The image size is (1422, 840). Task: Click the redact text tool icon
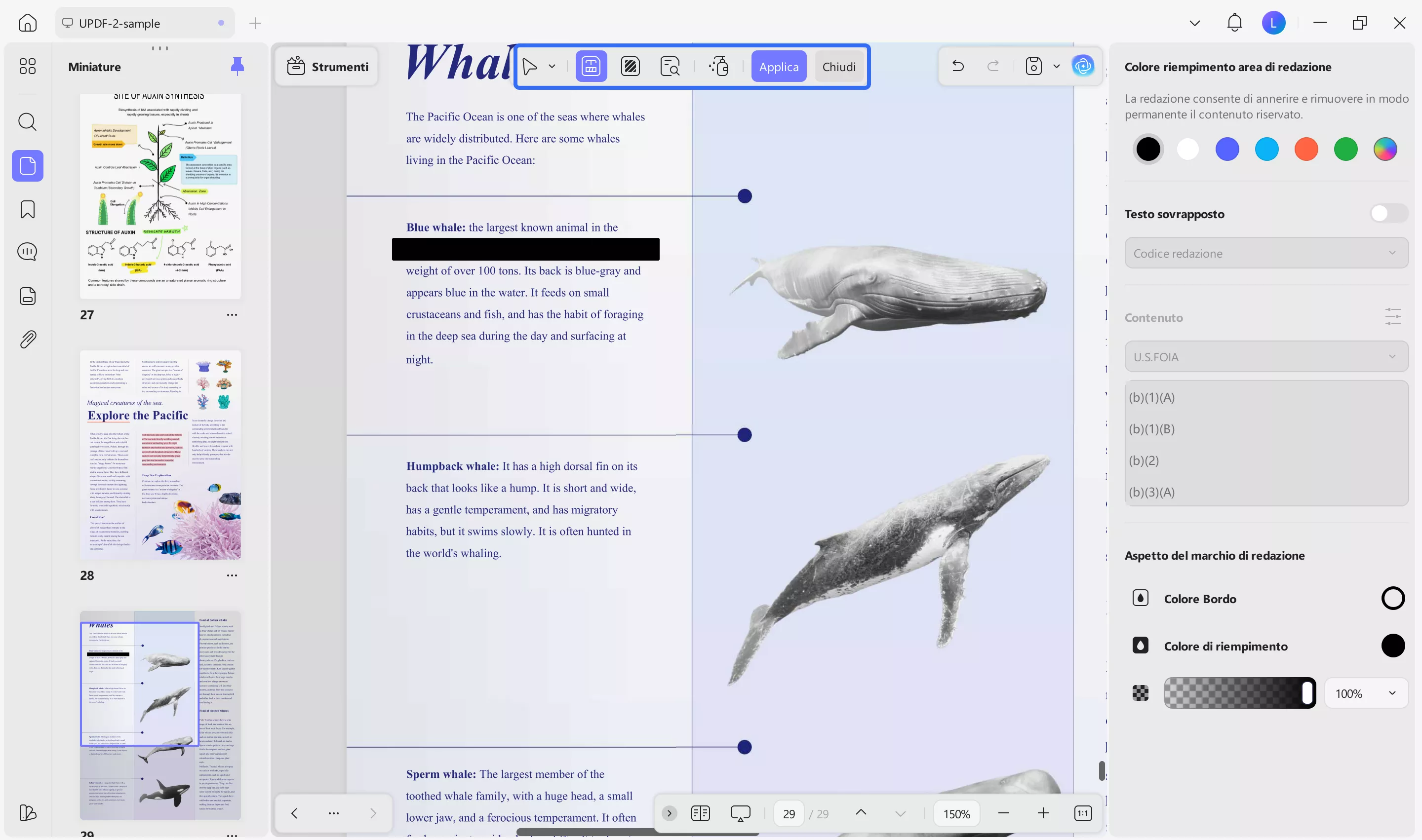(x=591, y=67)
